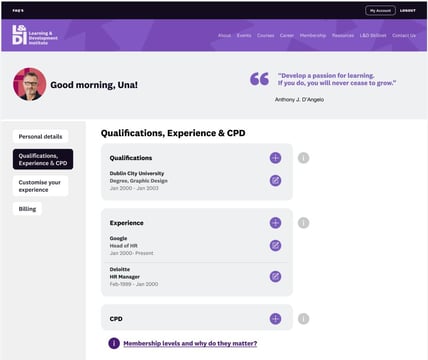Screen dimensions: 428x360
Task: Click the Deloitte company name
Action: (120, 269)
